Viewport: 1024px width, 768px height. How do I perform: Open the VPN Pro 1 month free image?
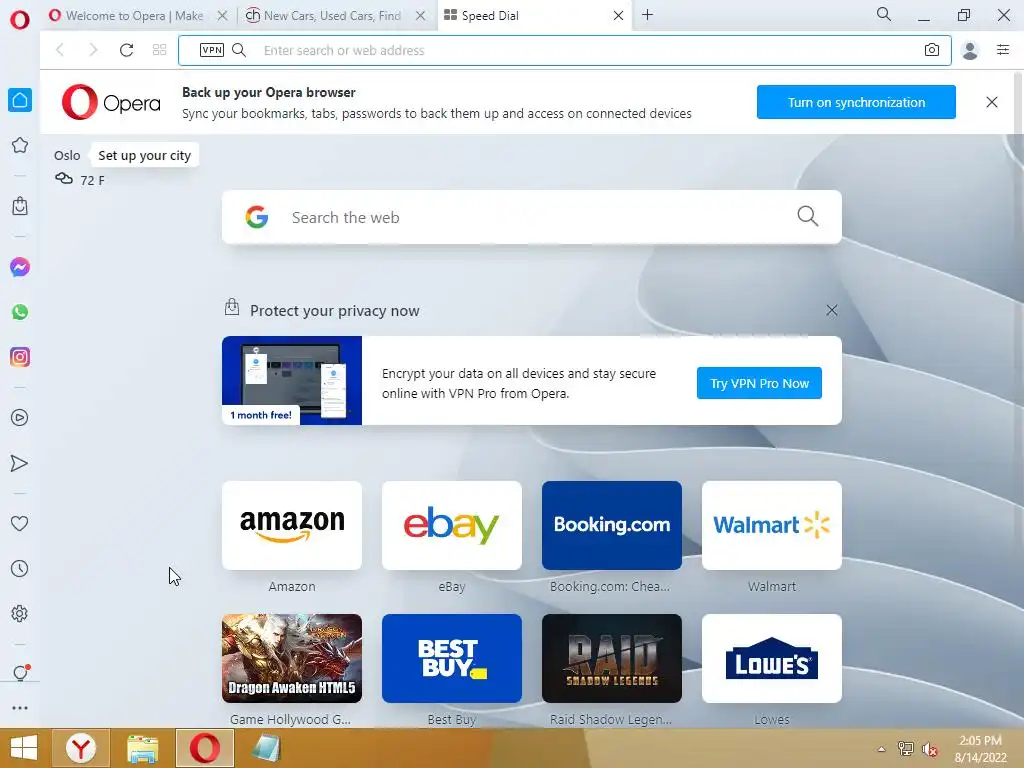[x=292, y=381]
